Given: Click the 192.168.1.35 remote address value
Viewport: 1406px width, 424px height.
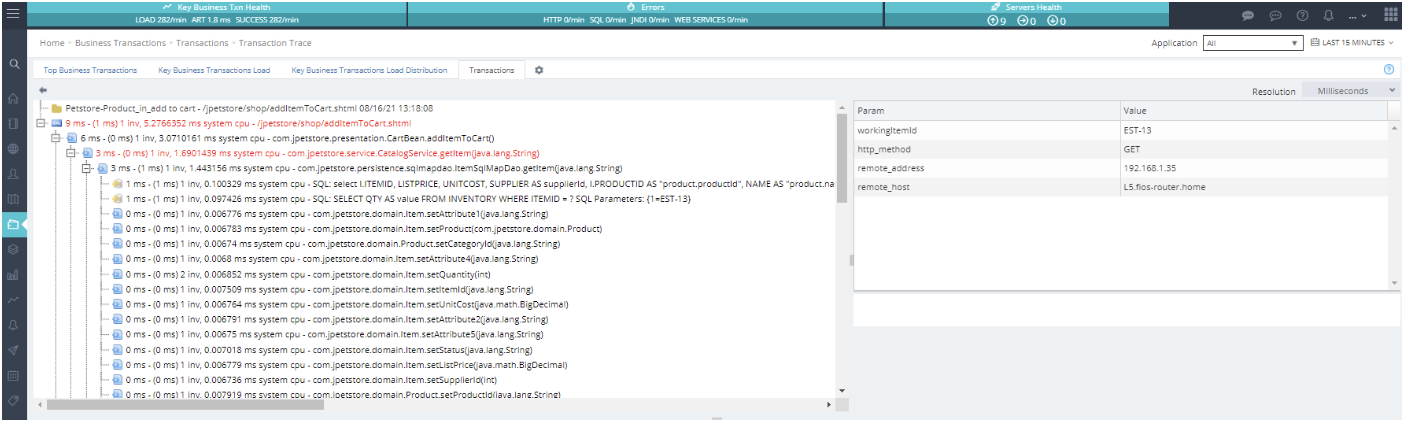Looking at the screenshot, I should [1254, 168].
